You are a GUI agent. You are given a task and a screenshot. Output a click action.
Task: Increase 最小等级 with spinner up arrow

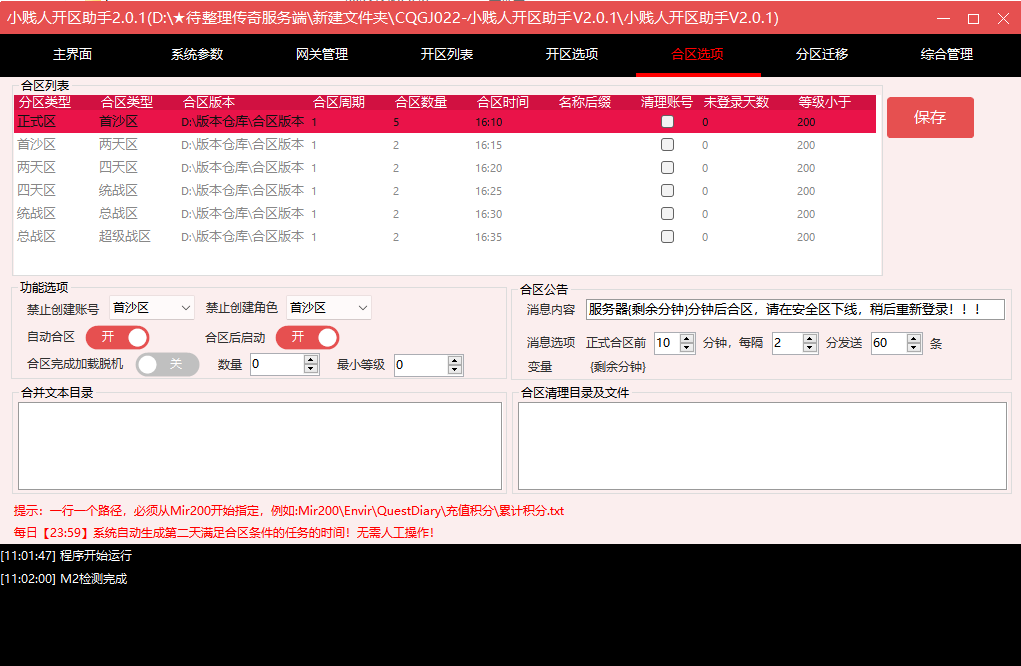455,360
